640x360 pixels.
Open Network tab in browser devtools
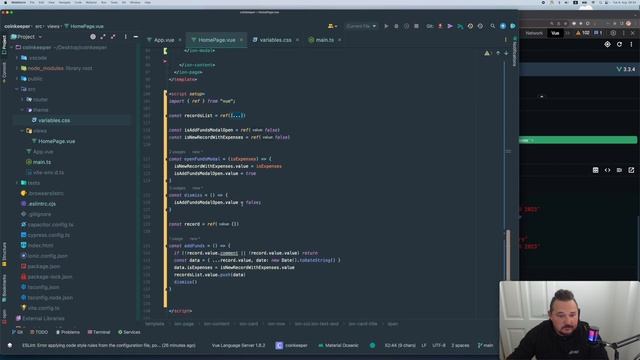534,33
